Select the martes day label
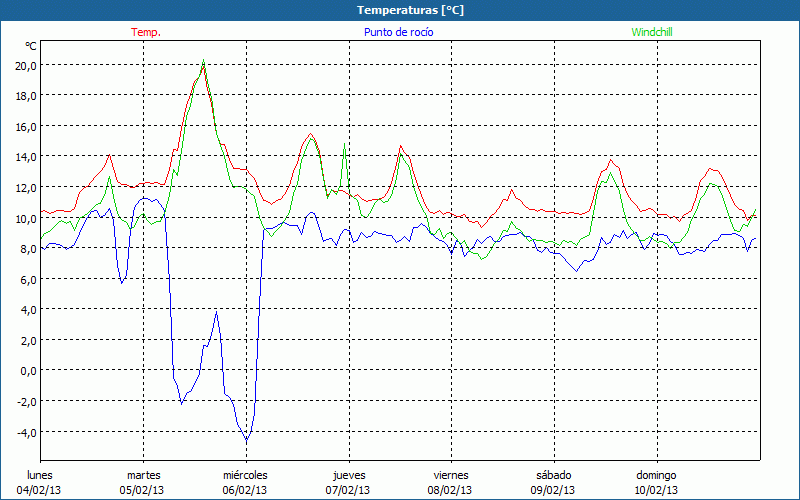 [143, 475]
